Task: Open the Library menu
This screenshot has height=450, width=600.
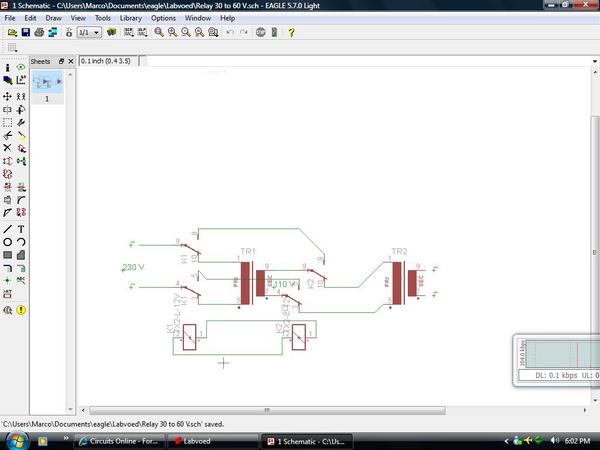Action: (130, 18)
